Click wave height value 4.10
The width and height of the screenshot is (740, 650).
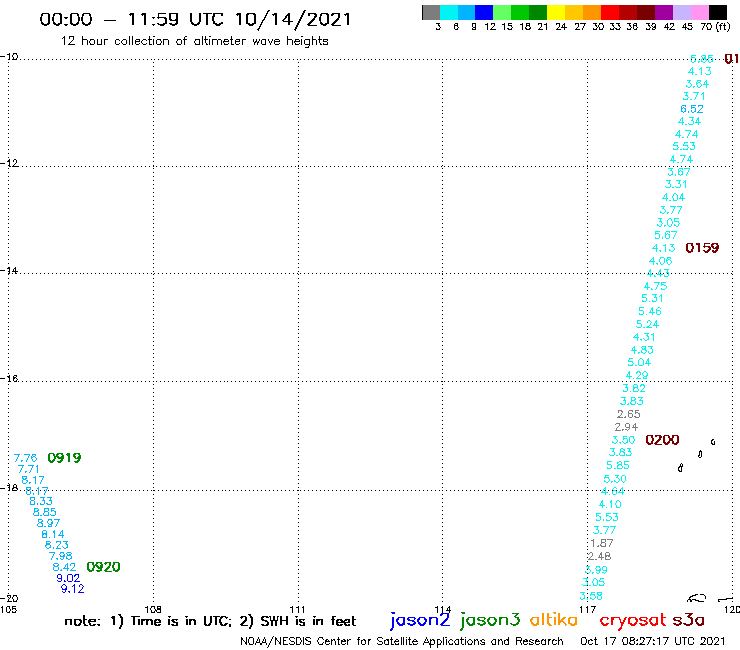610,504
